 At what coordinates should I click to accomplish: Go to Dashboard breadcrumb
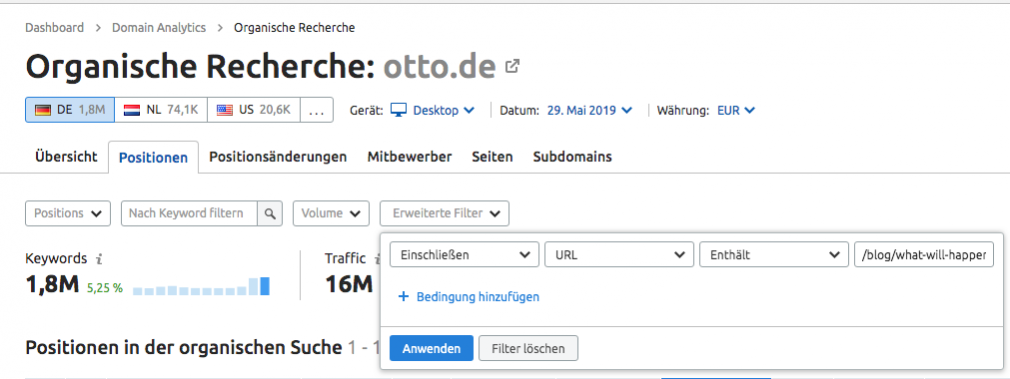[55, 28]
